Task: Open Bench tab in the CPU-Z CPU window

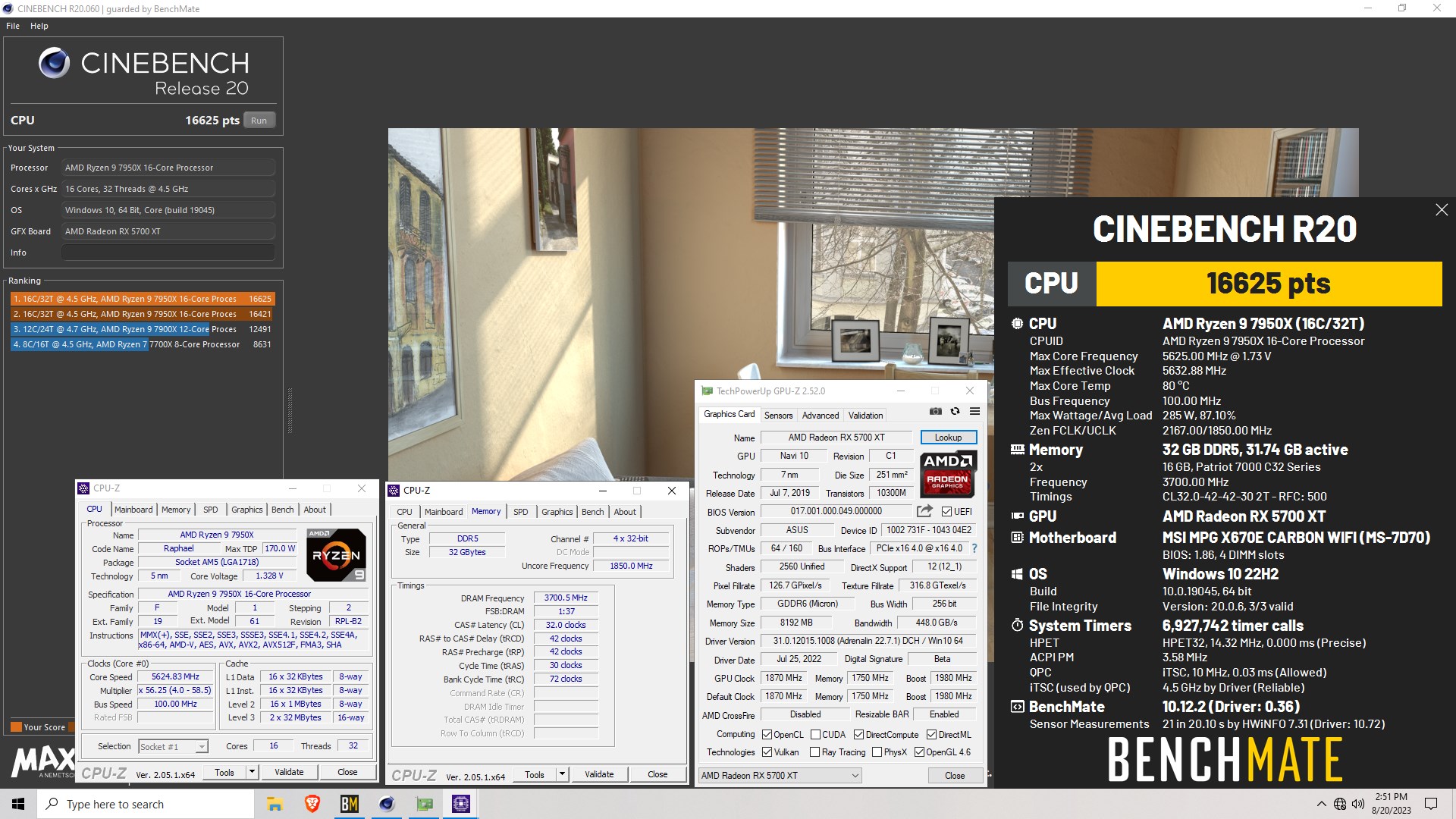Action: pos(283,510)
